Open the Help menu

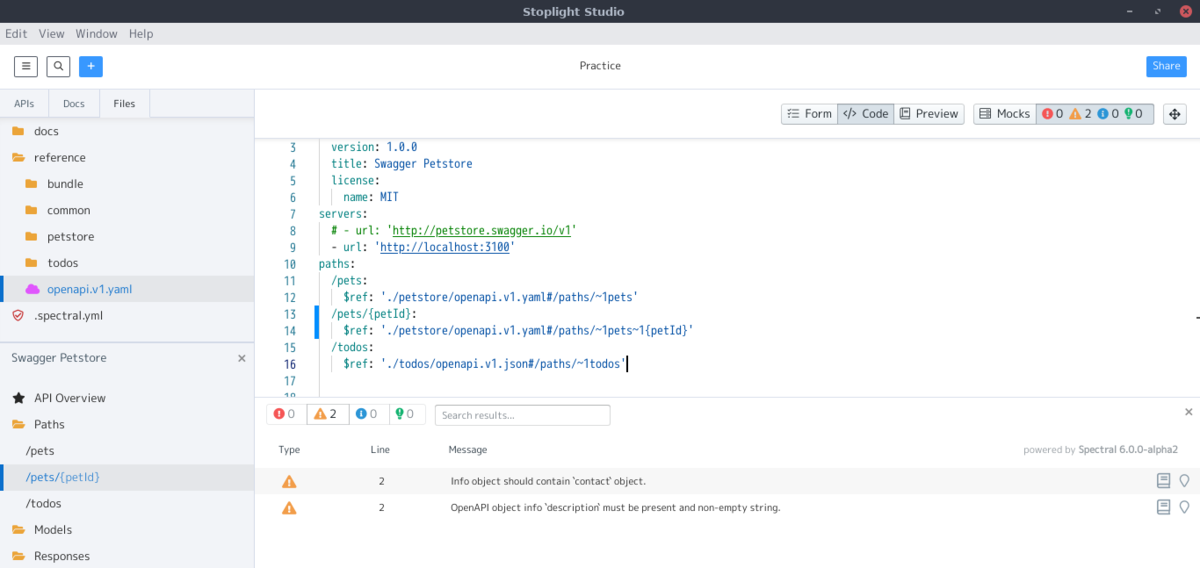142,33
